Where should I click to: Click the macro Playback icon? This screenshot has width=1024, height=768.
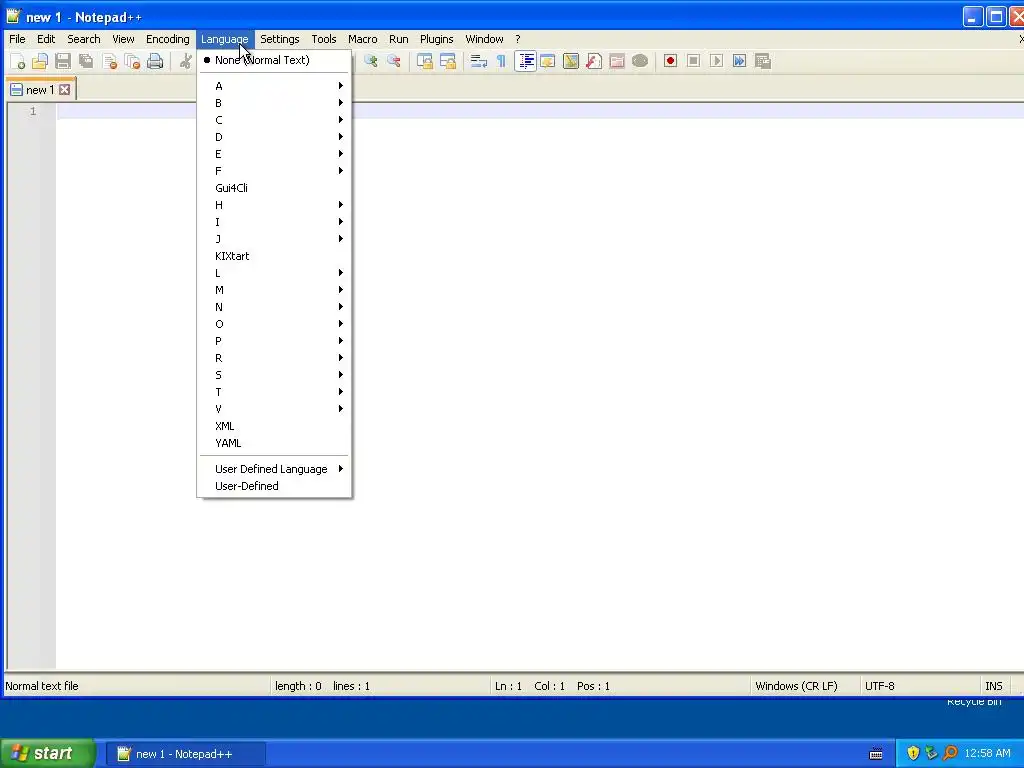point(716,61)
